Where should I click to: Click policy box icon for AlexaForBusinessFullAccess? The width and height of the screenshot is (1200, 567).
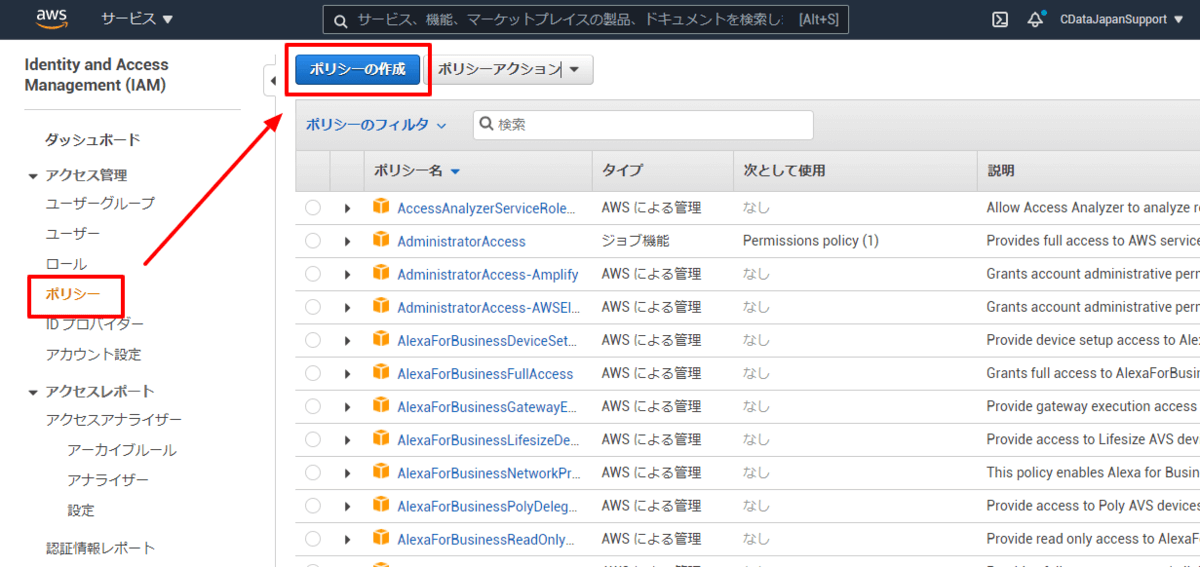tap(380, 372)
